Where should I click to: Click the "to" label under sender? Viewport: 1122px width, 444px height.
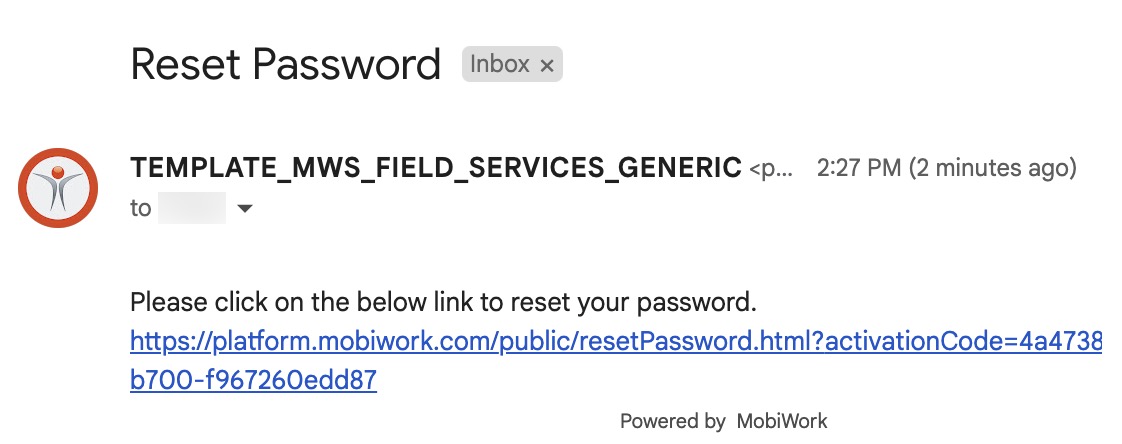click(x=140, y=209)
